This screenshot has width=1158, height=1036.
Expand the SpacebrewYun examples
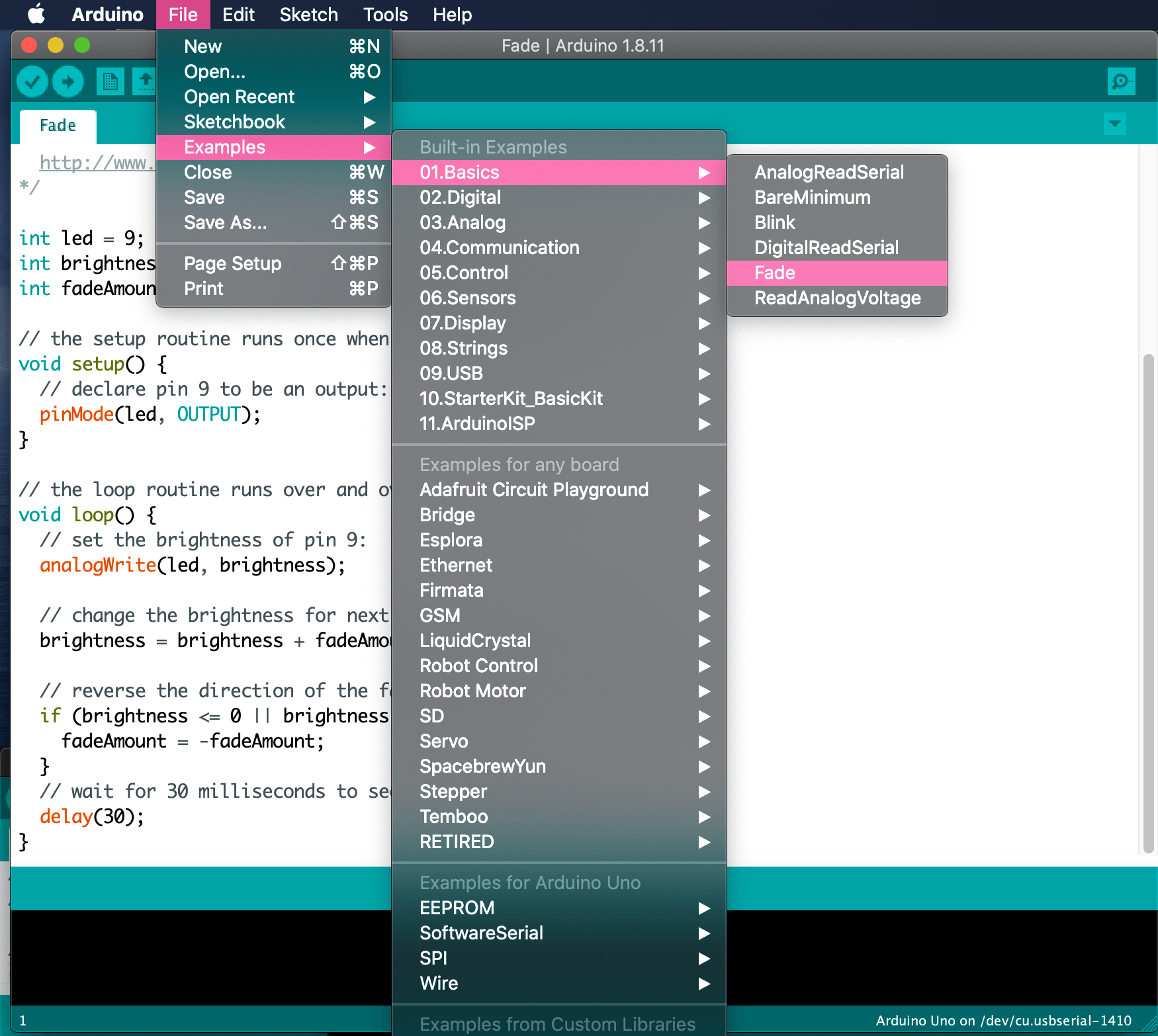pyautogui.click(x=559, y=766)
